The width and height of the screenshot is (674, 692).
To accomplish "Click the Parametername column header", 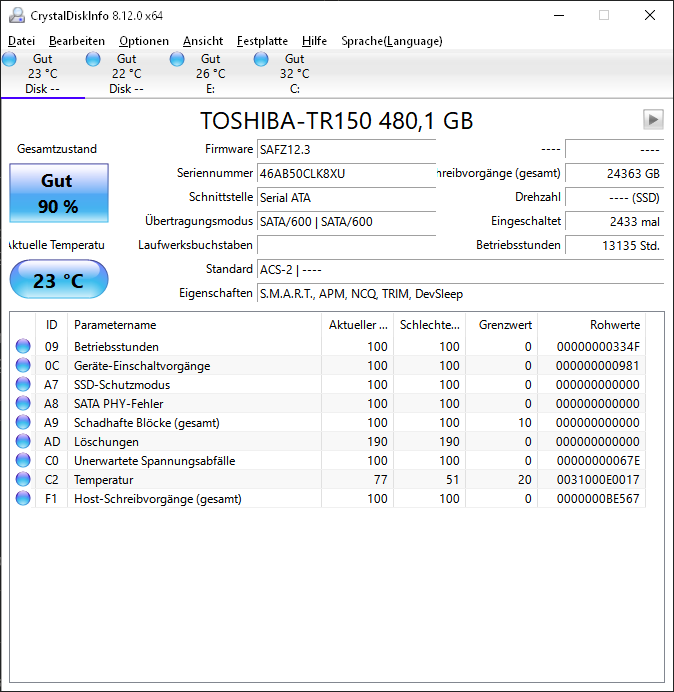I will [194, 325].
